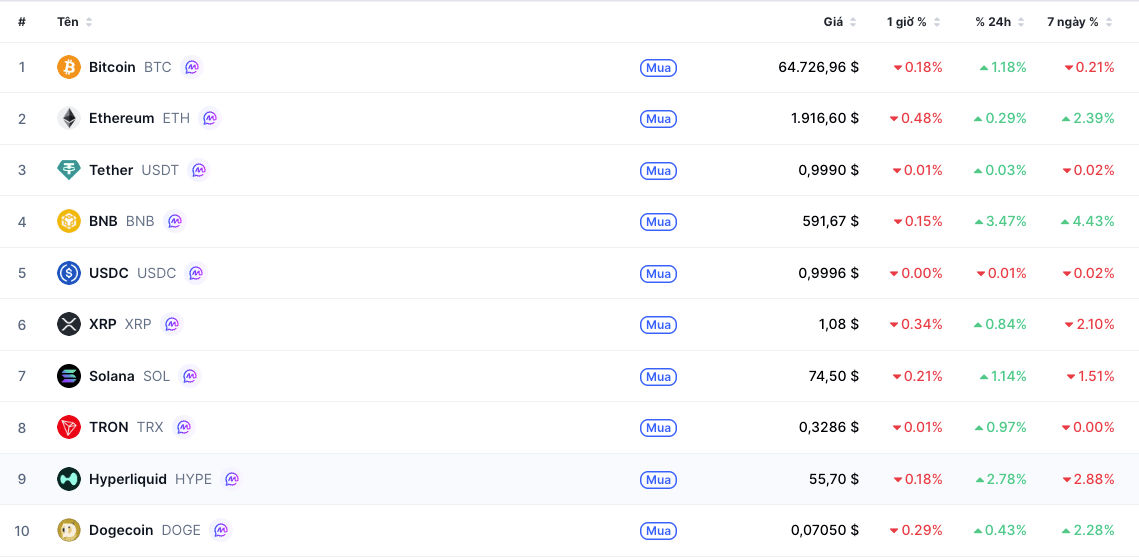This screenshot has height=558, width=1139.
Task: Sort by the # rank column header
Action: coord(22,22)
